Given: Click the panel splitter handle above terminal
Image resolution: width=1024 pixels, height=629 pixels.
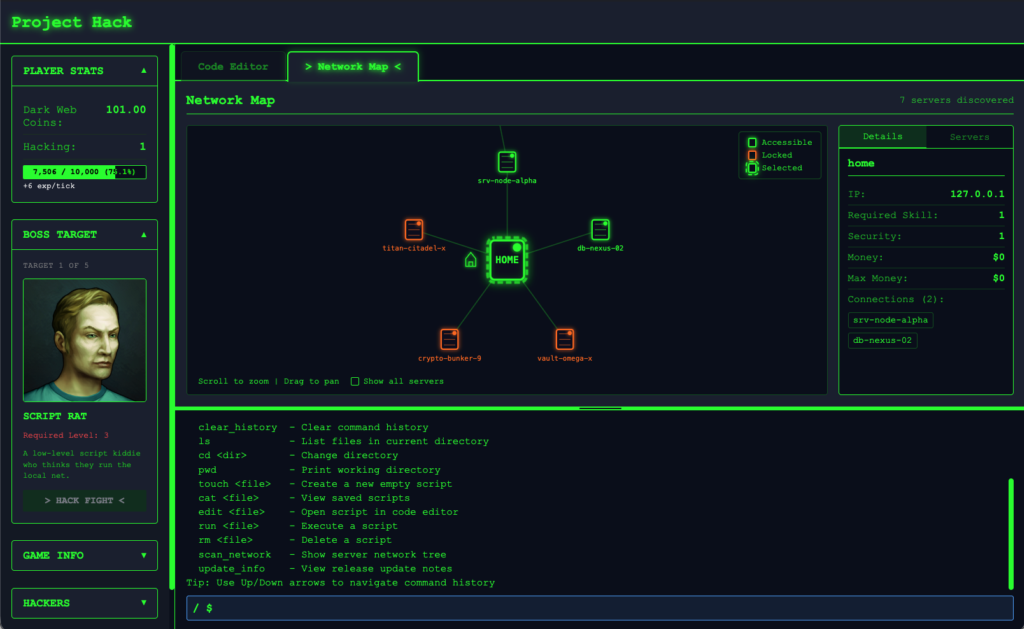Looking at the screenshot, I should [x=600, y=408].
